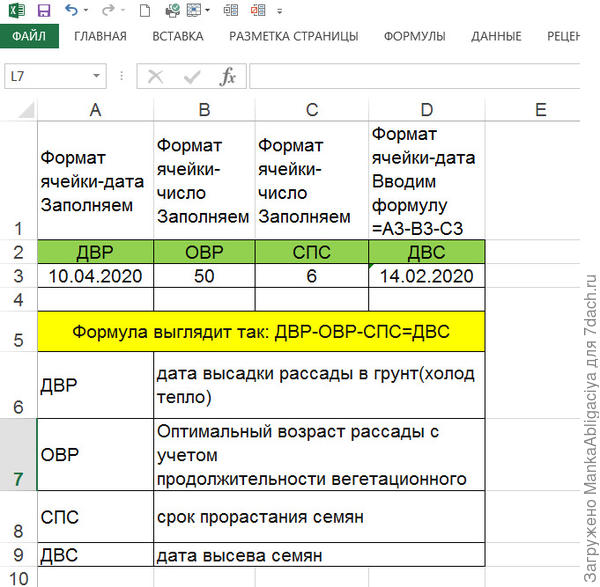Click the New blank document icon
600x587 pixels.
click(x=145, y=11)
